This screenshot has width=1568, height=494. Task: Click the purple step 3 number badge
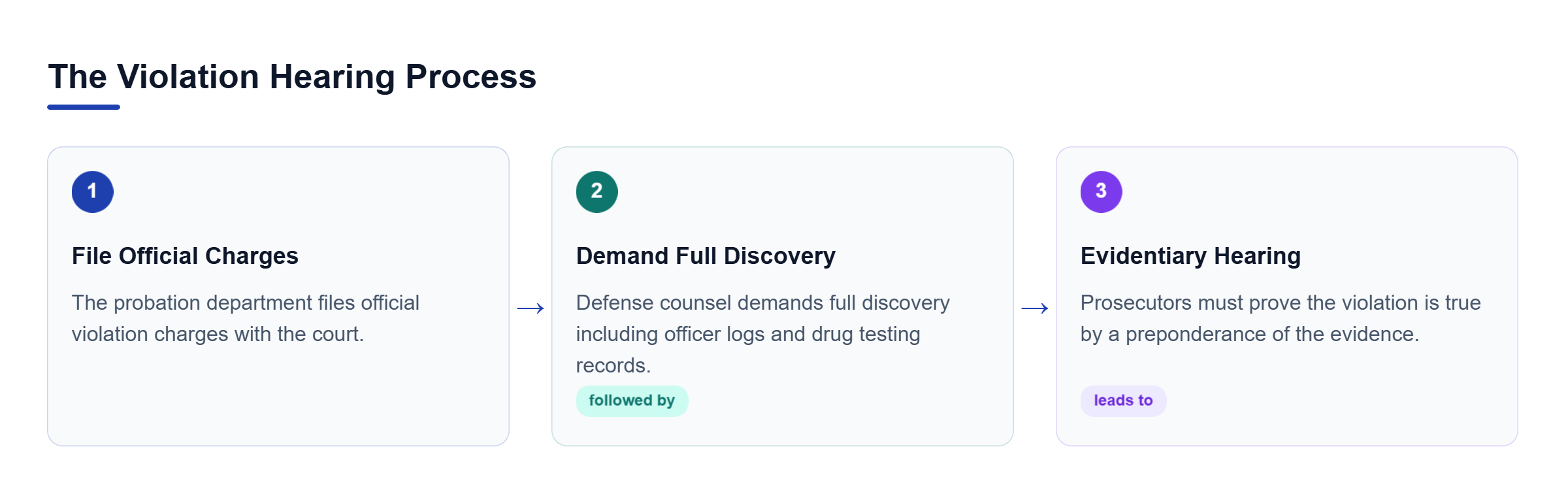(x=1102, y=192)
